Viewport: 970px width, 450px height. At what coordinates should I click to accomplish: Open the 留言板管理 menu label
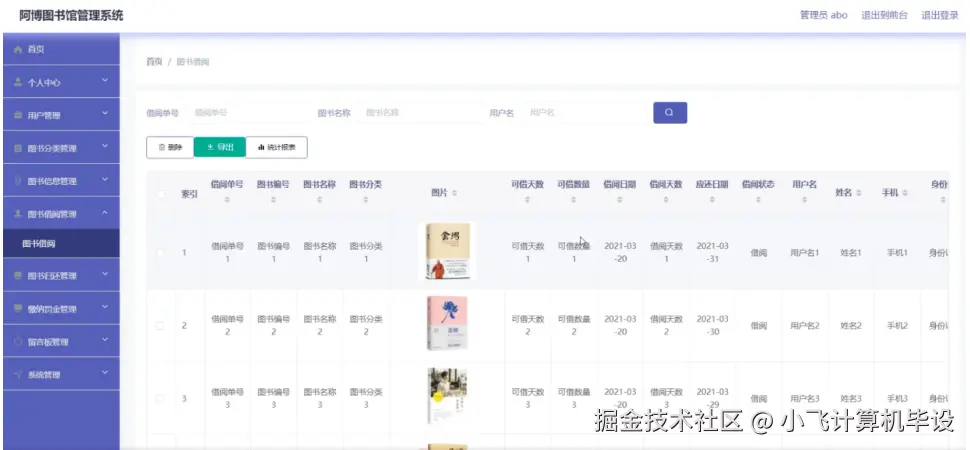[48, 342]
